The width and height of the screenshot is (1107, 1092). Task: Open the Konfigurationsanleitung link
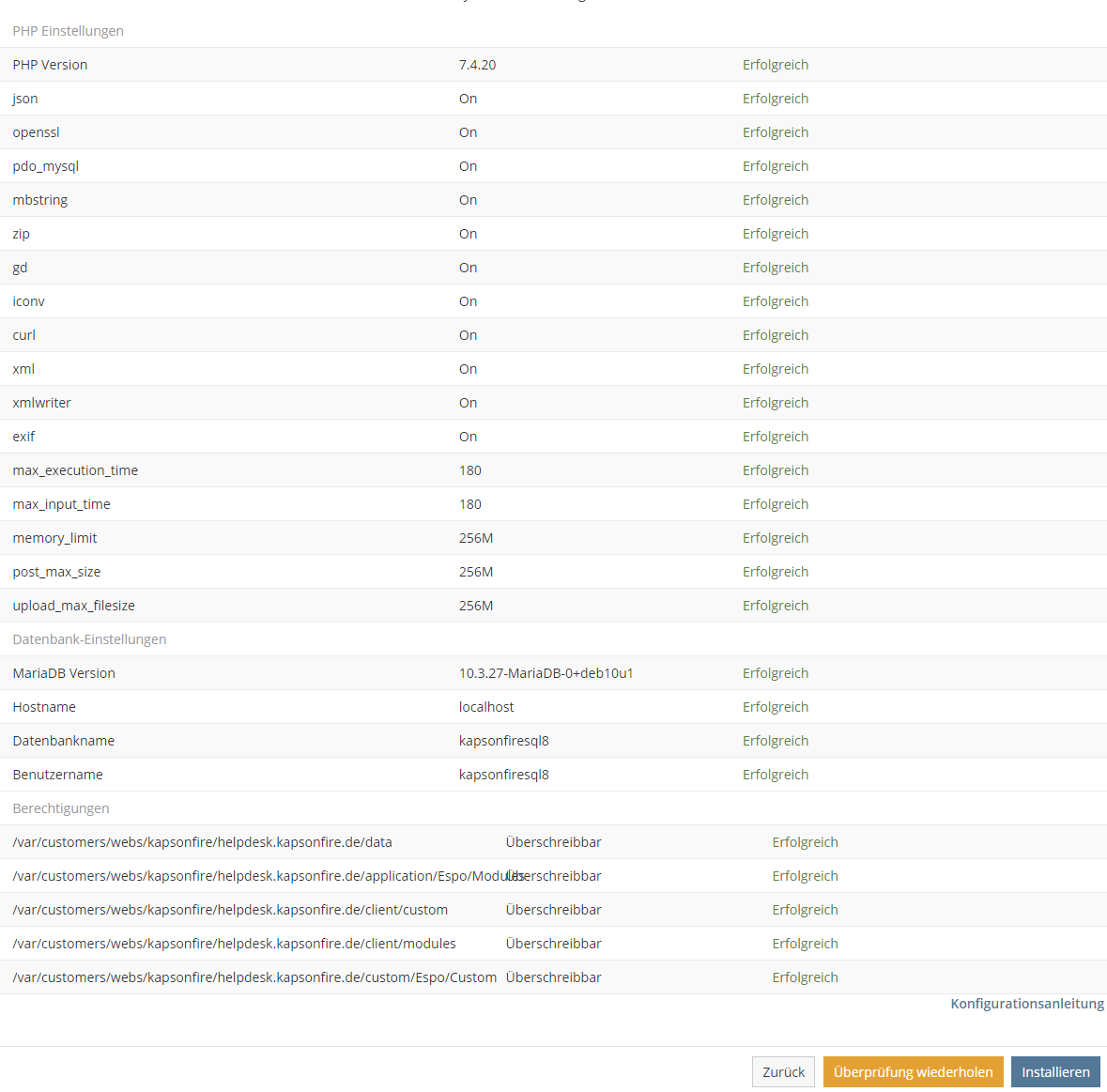tap(1026, 1003)
